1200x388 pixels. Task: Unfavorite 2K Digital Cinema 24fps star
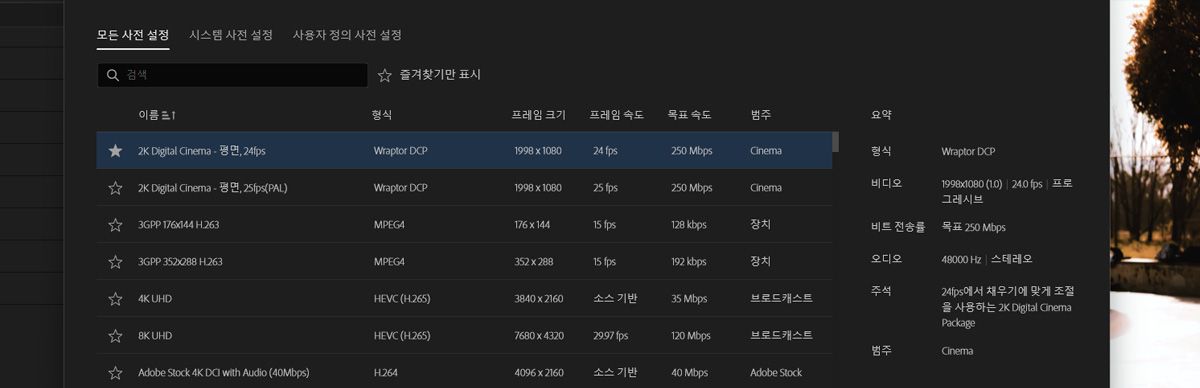[115, 151]
